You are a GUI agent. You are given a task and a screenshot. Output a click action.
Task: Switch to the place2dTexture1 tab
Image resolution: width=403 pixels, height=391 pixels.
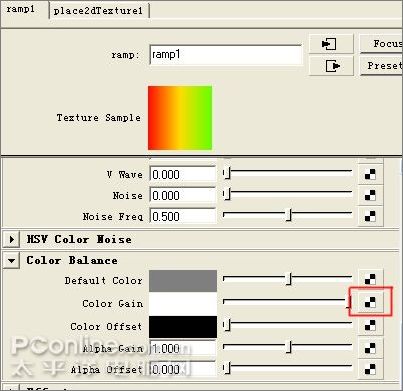point(98,11)
